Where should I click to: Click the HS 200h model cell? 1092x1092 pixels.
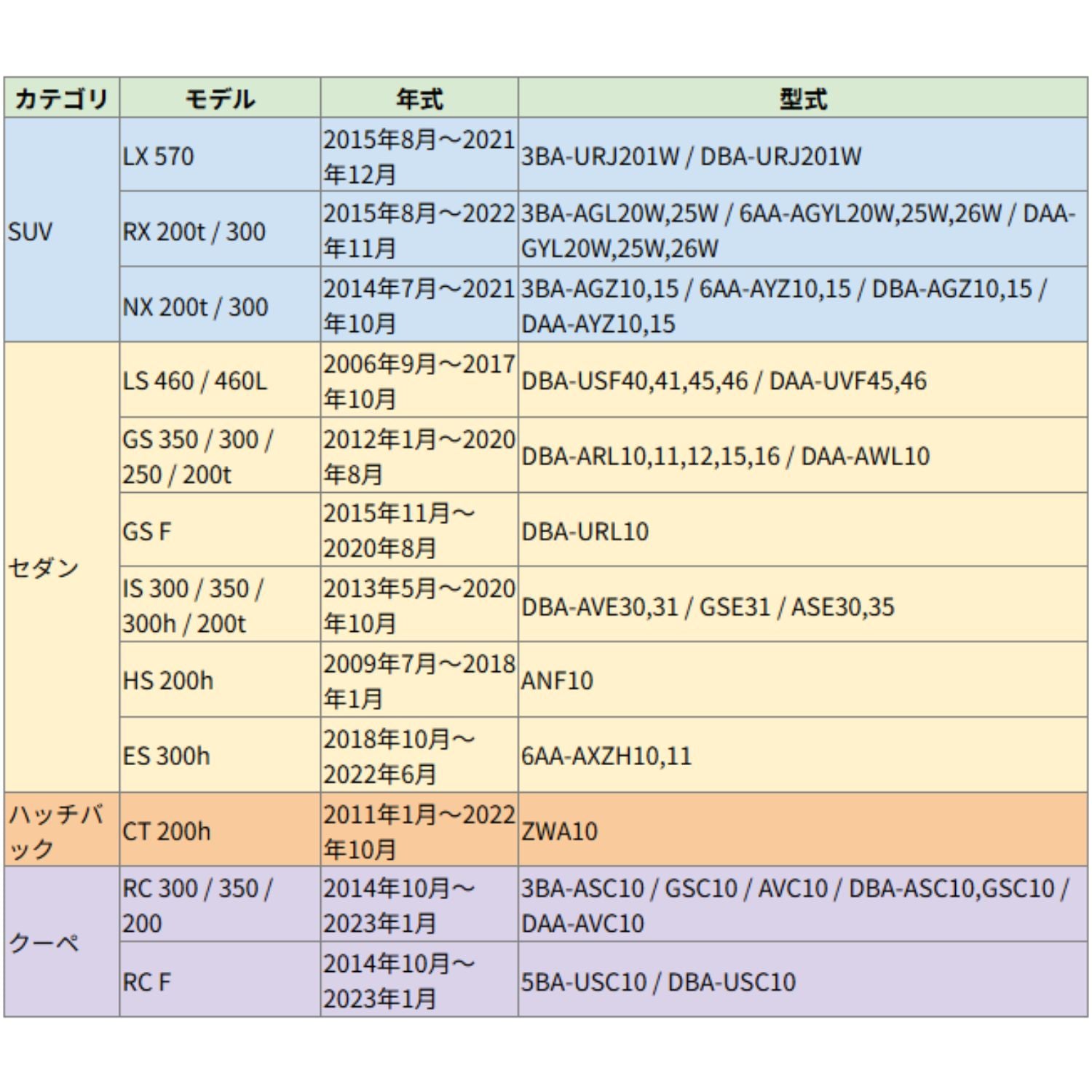click(220, 679)
